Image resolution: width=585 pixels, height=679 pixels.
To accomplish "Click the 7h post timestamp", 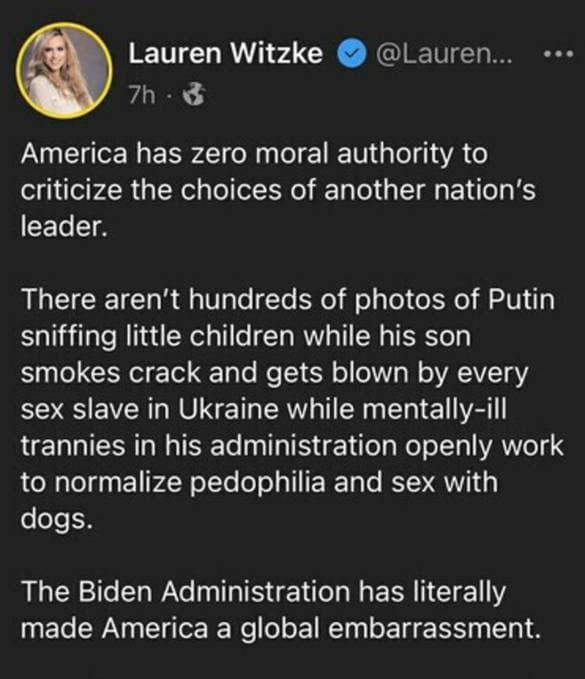I will [141, 95].
